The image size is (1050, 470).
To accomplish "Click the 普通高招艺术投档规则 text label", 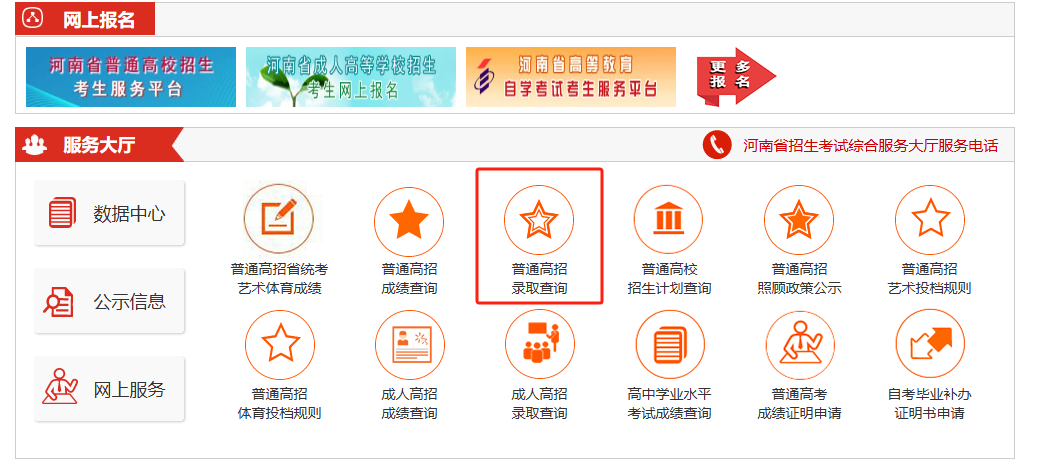I will click(x=929, y=279).
